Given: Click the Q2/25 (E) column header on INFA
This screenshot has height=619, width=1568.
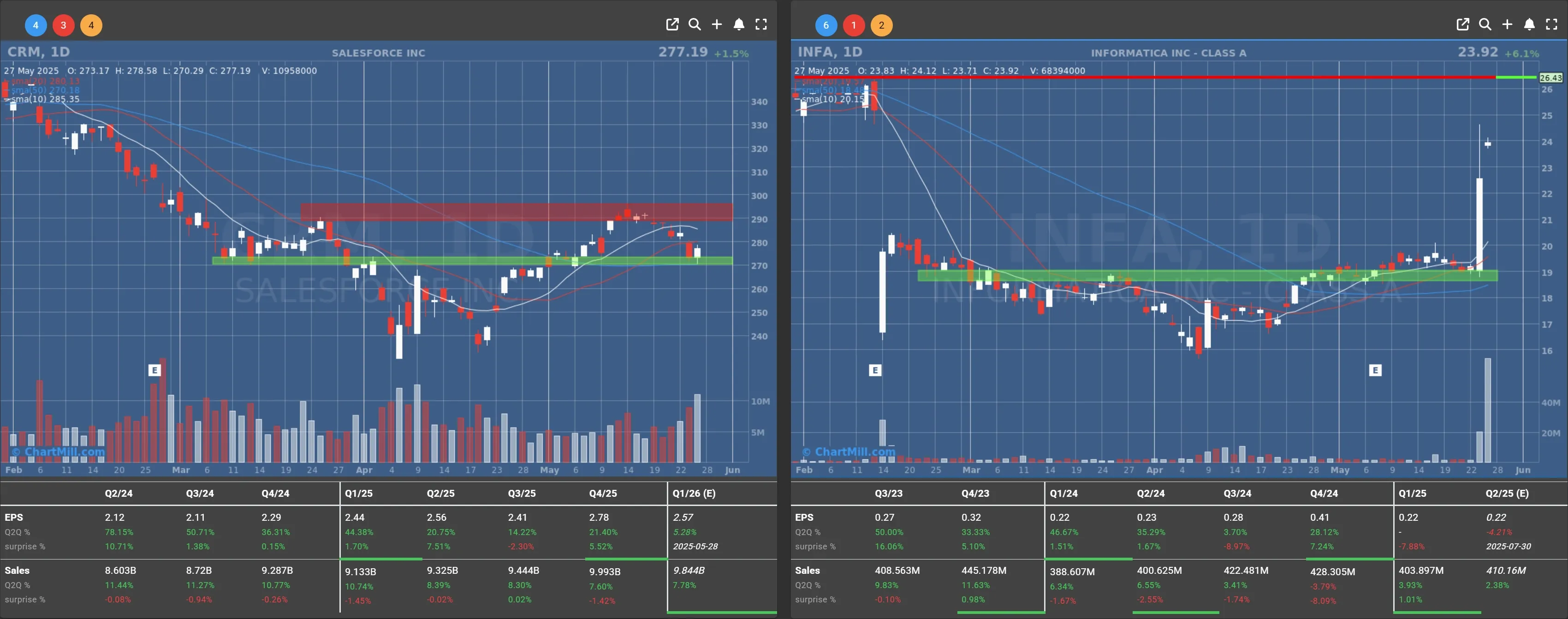Looking at the screenshot, I should (x=1507, y=493).
